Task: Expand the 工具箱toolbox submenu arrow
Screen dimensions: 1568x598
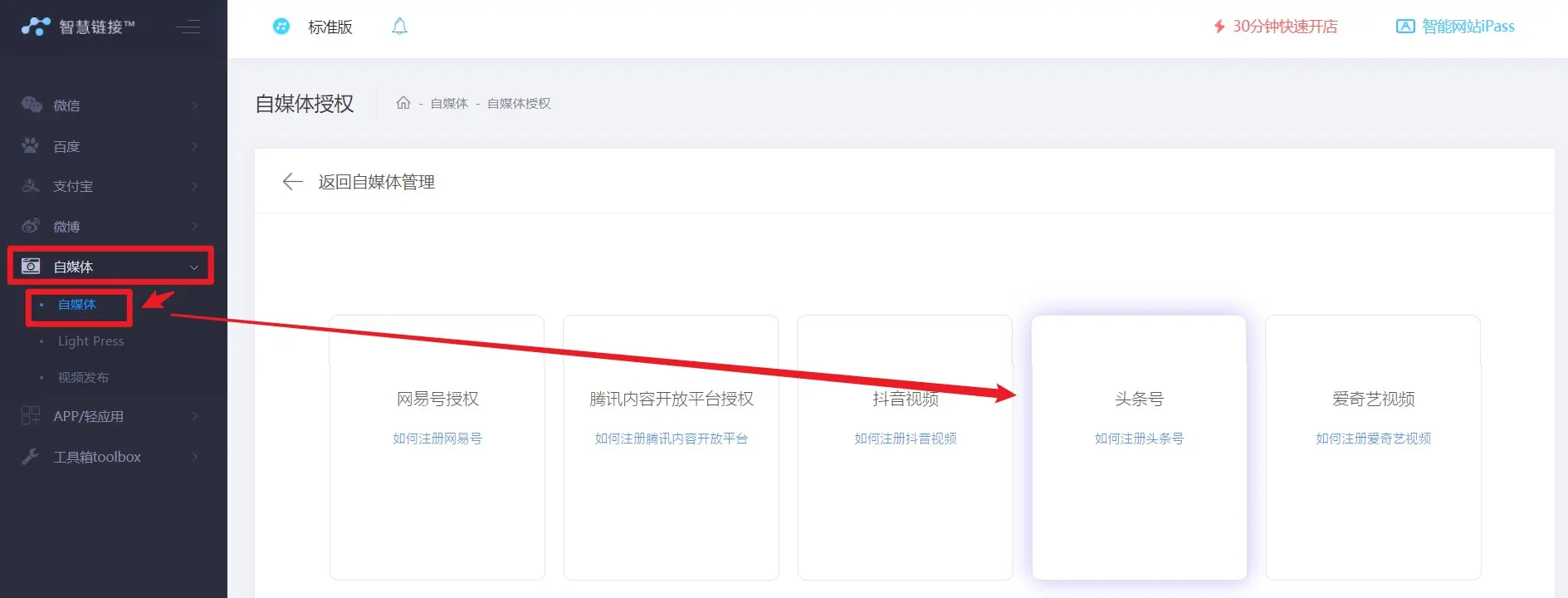Action: (195, 457)
